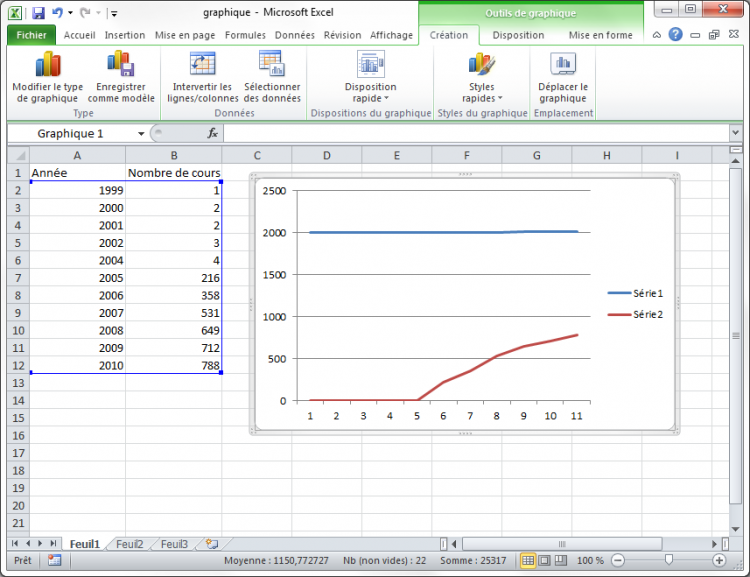Open Sélectionner des données
This screenshot has height=577, width=750.
tap(271, 66)
